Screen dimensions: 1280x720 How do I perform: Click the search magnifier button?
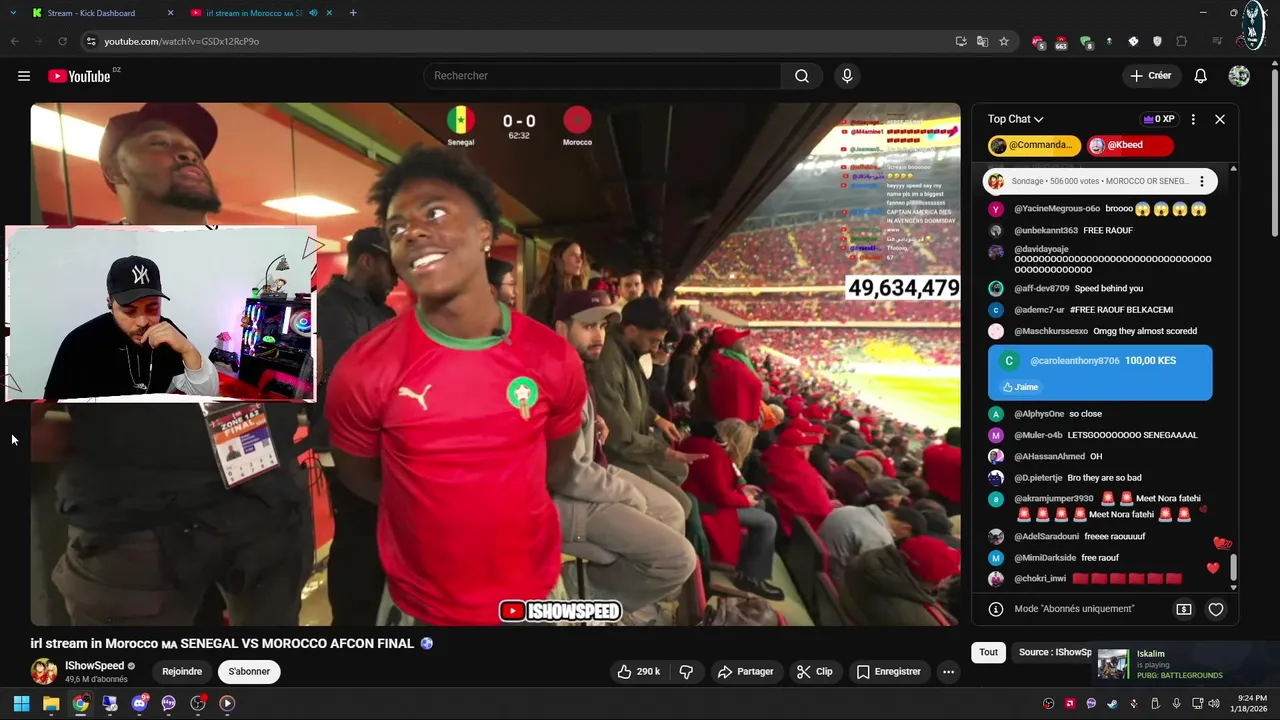pos(802,76)
